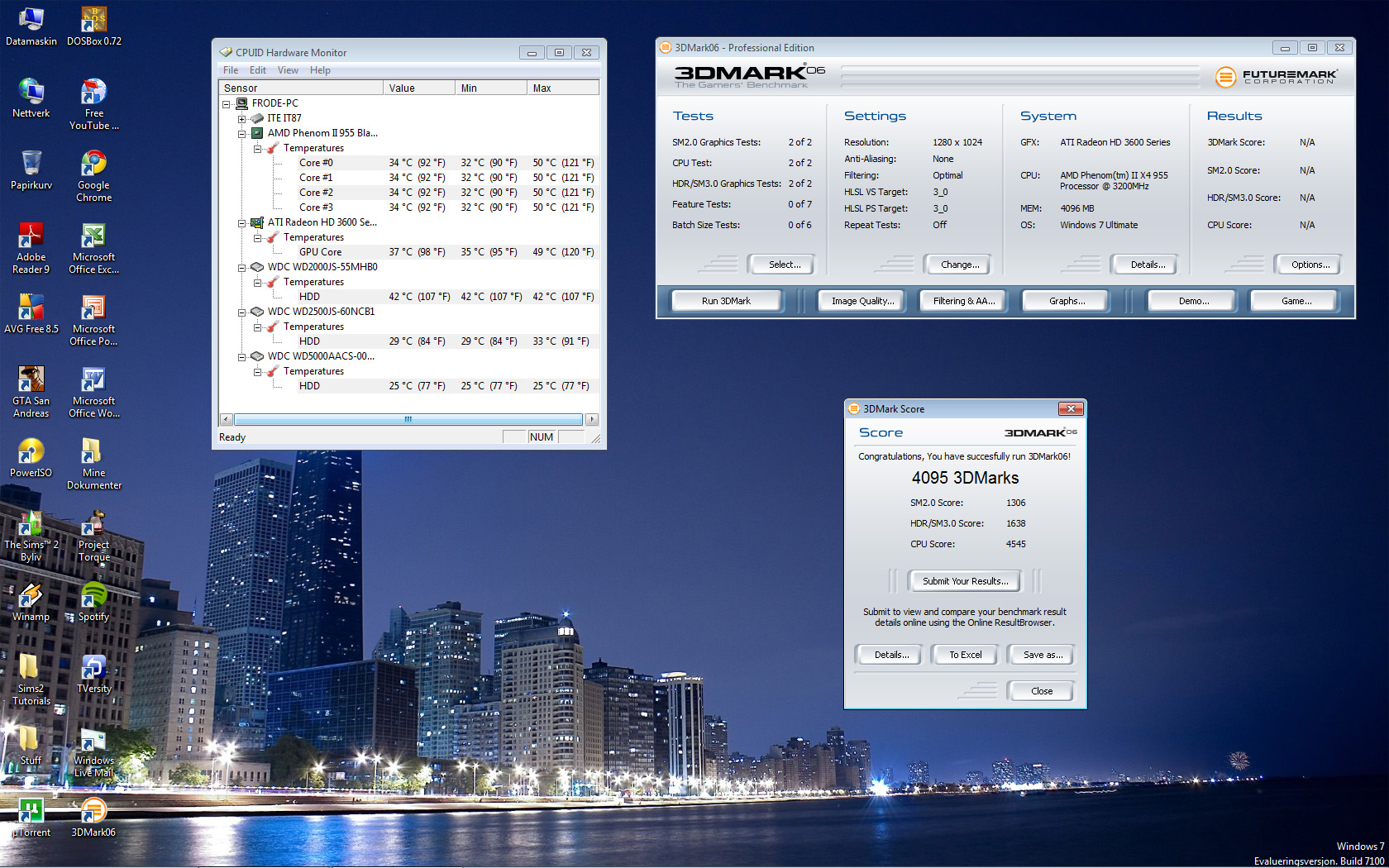Collapse WDC WD2500JS-60NCB1 drive node
Viewport: 1389px width, 868px height.
[x=242, y=312]
